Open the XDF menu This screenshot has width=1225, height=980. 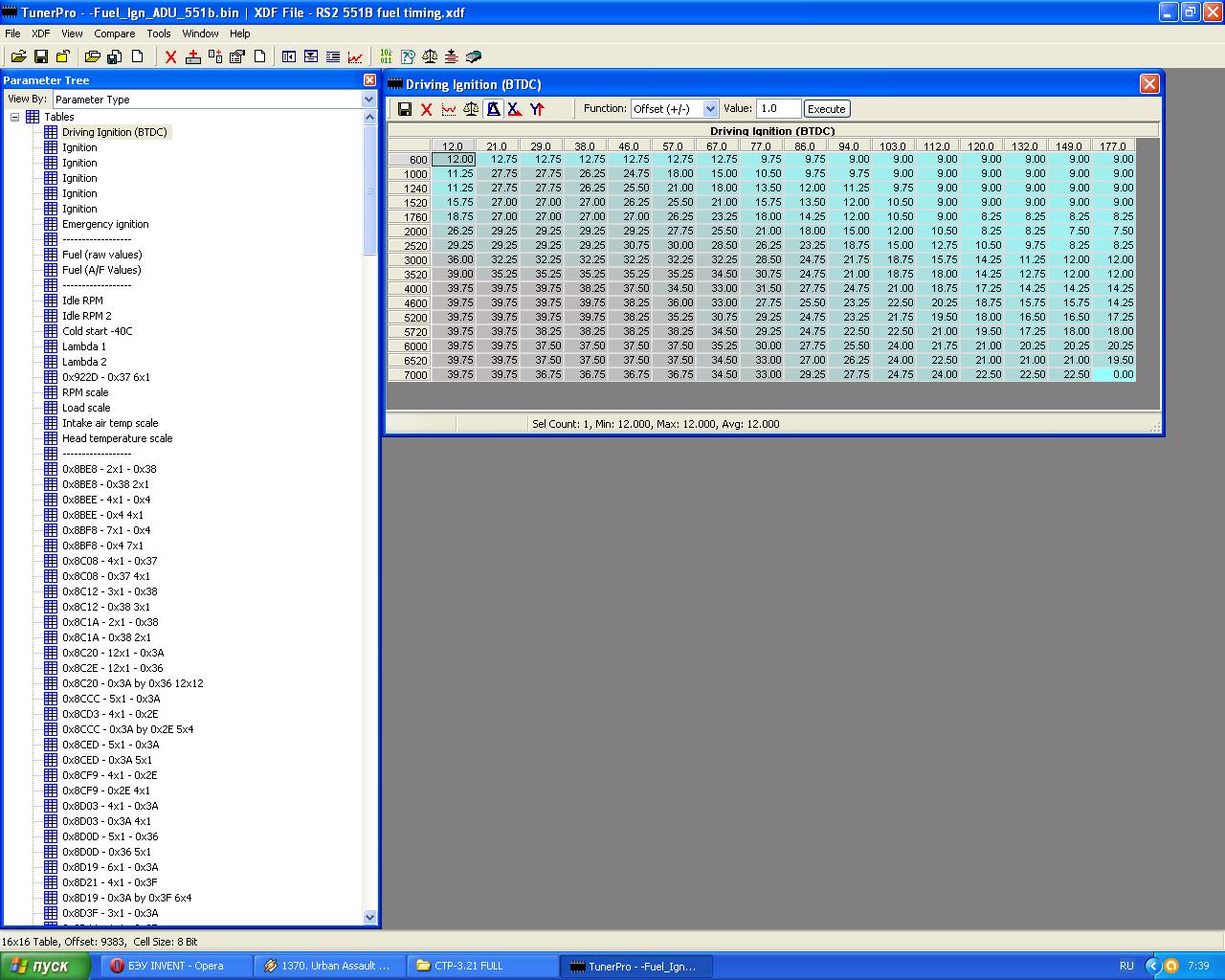click(x=41, y=33)
